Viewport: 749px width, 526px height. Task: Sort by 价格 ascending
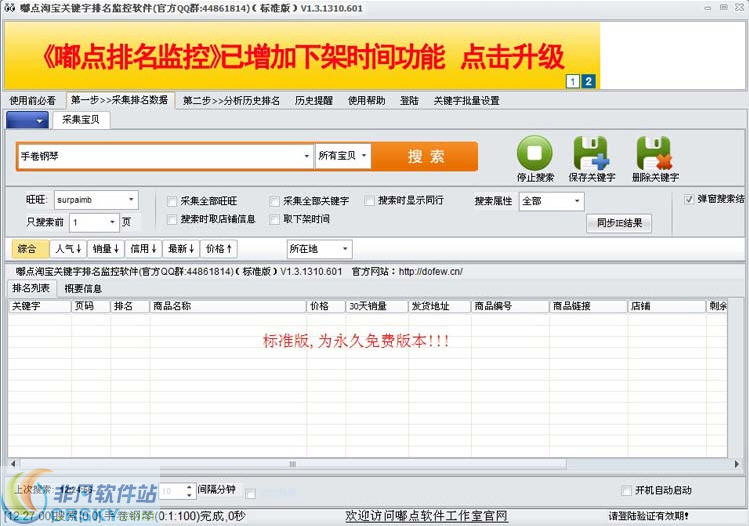[219, 249]
